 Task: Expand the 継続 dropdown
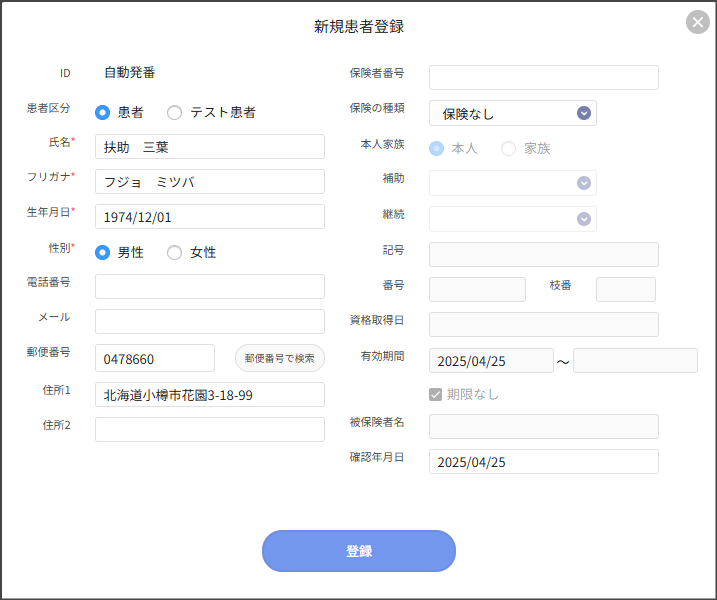pos(512,219)
